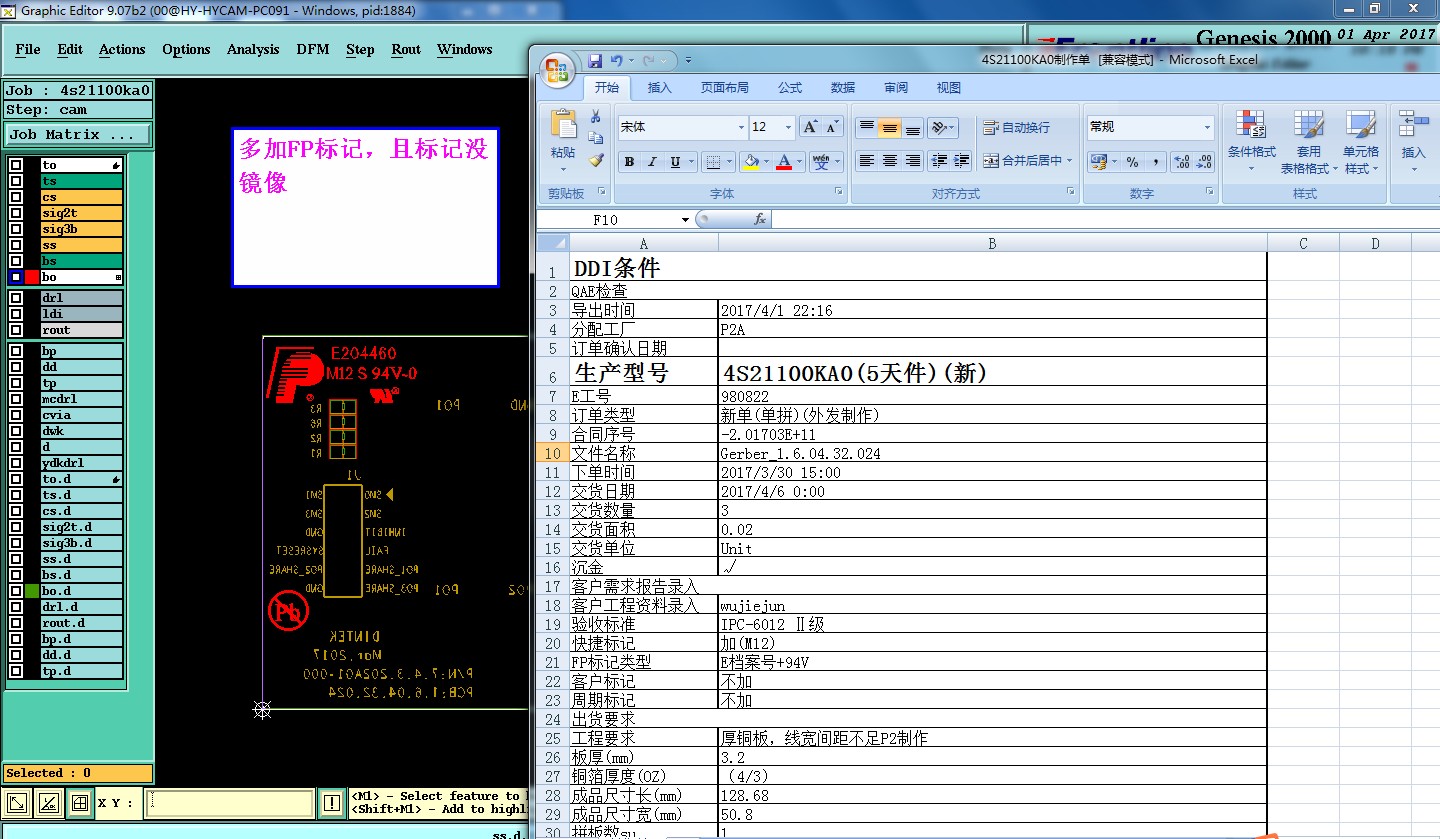Click increase decimal places icon
This screenshot has width=1440, height=839.
[x=1180, y=162]
